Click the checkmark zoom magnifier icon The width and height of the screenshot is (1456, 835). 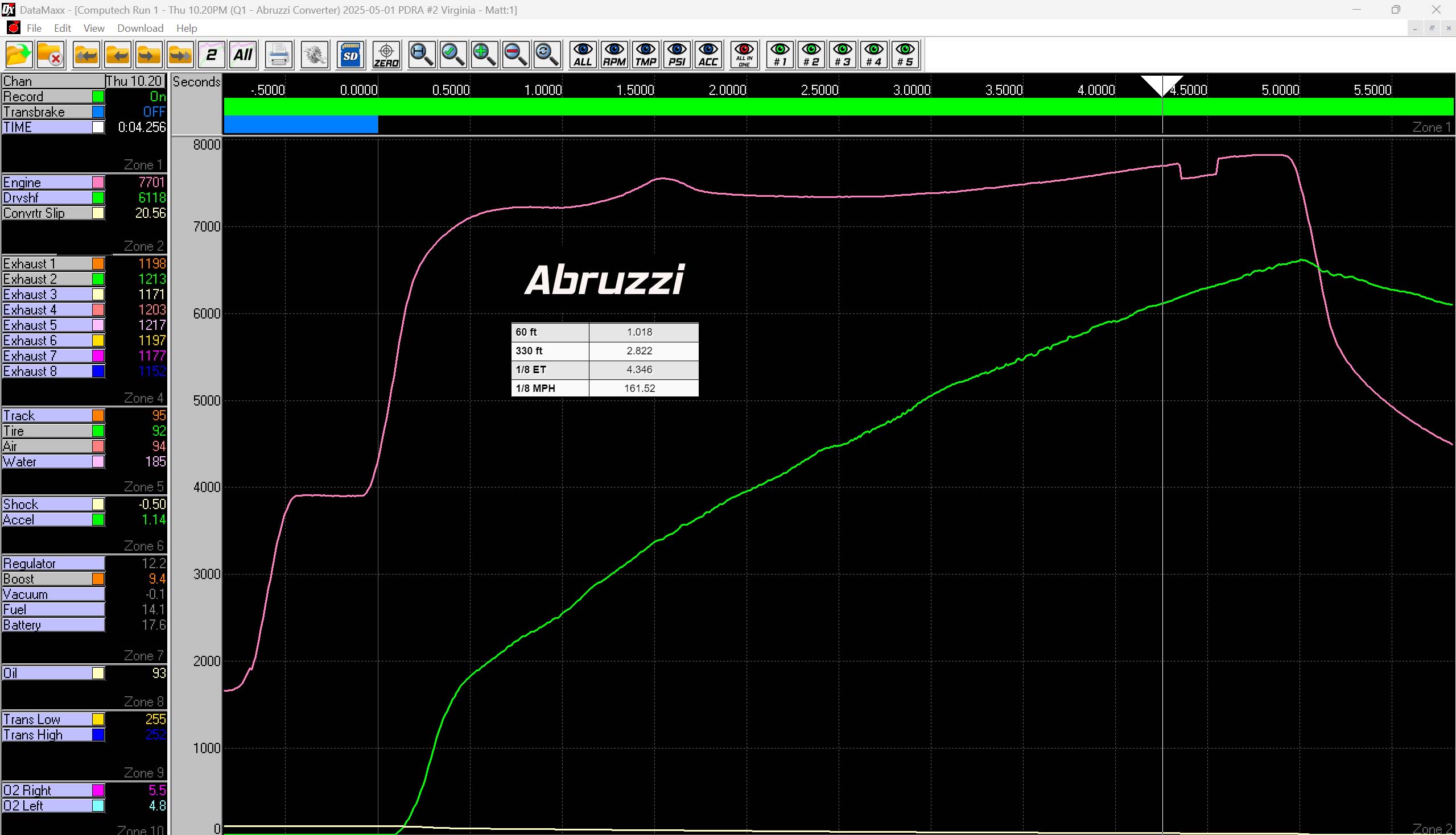453,55
